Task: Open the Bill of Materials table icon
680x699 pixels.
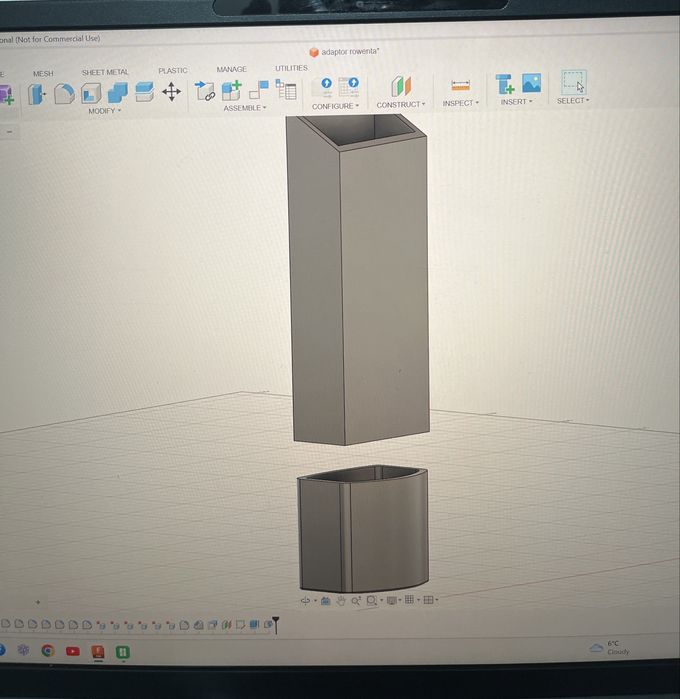Action: coord(286,89)
